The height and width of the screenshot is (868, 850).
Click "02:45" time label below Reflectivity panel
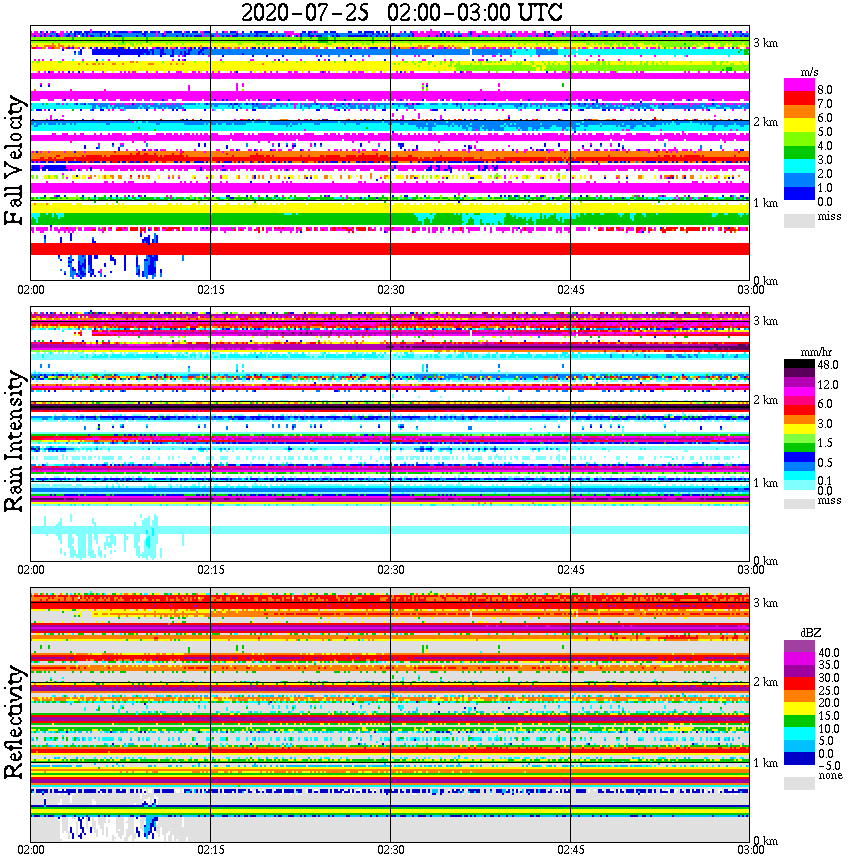coord(570,850)
